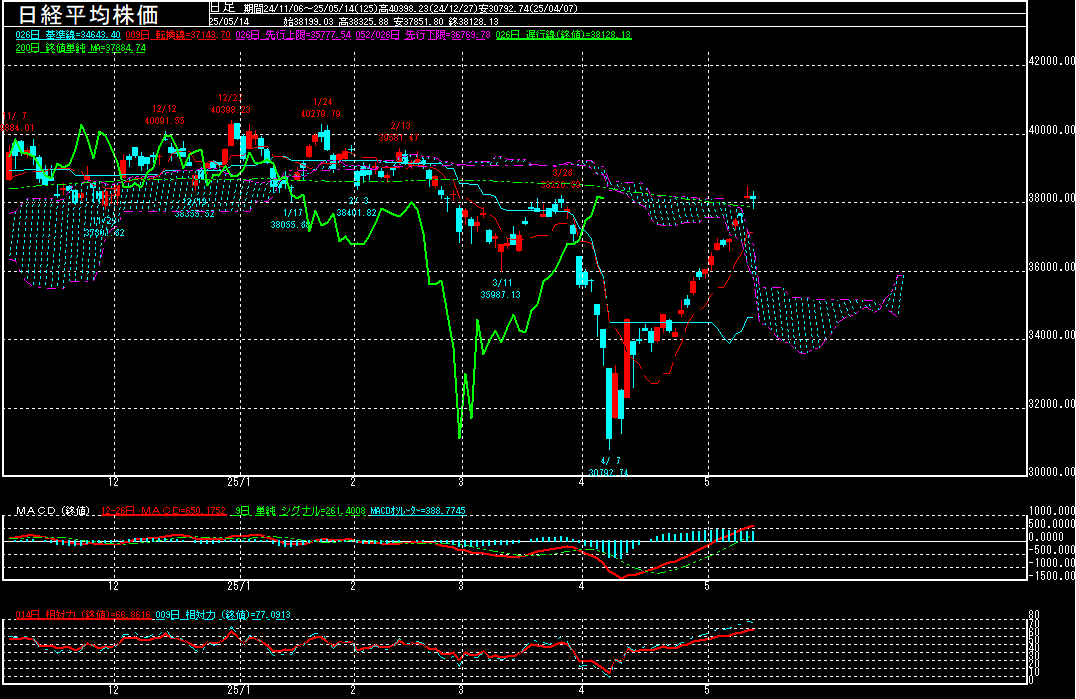This screenshot has height=699, width=1076.
Task: Click the 12-26日 MACD=650.1752 legend label
Action: pyautogui.click(x=163, y=511)
